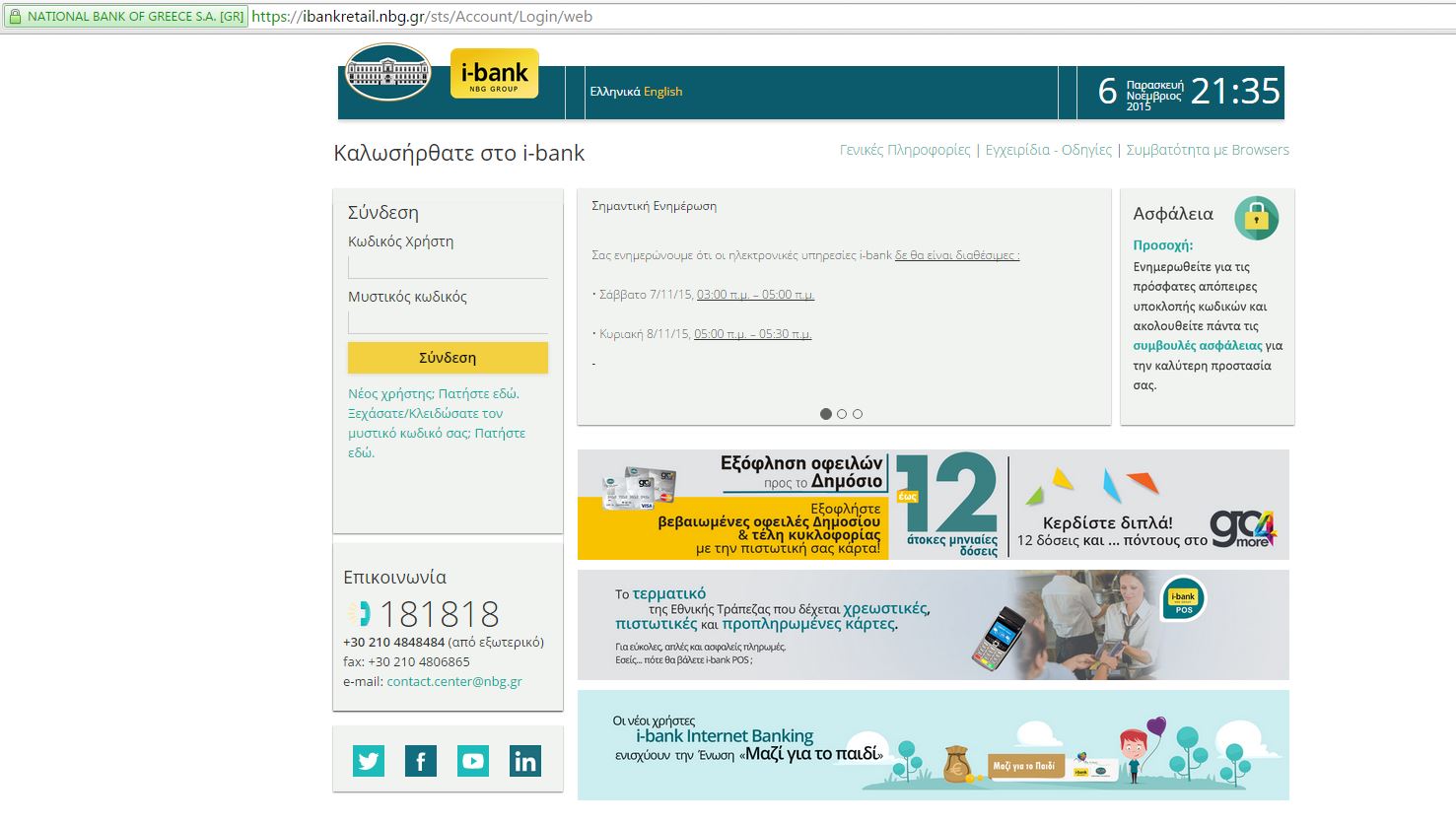The height and width of the screenshot is (825, 1456).
Task: Select the first carousel dot
Action: click(x=826, y=414)
